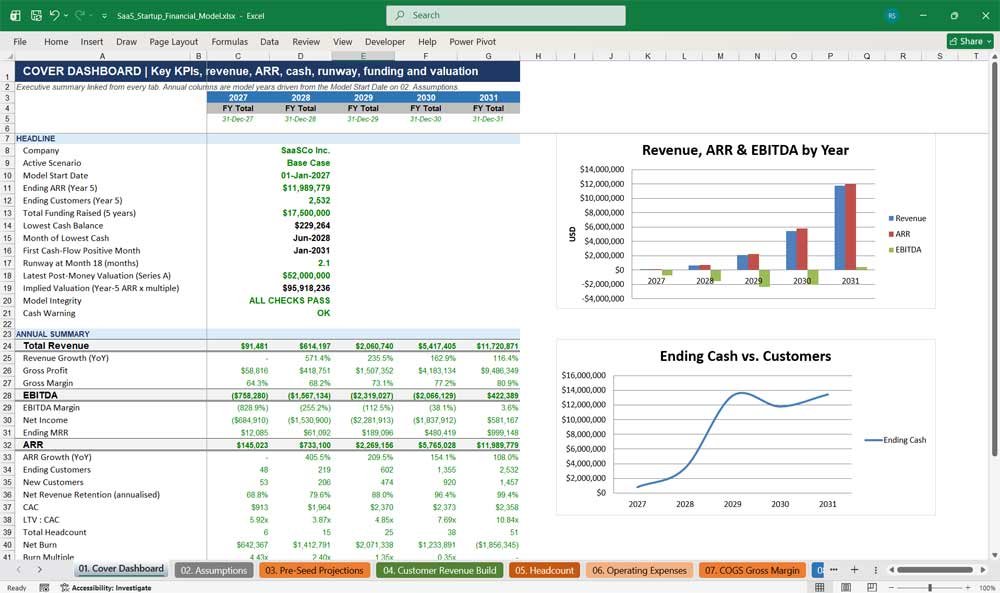Click the macro recording status bar icon

pos(44,587)
